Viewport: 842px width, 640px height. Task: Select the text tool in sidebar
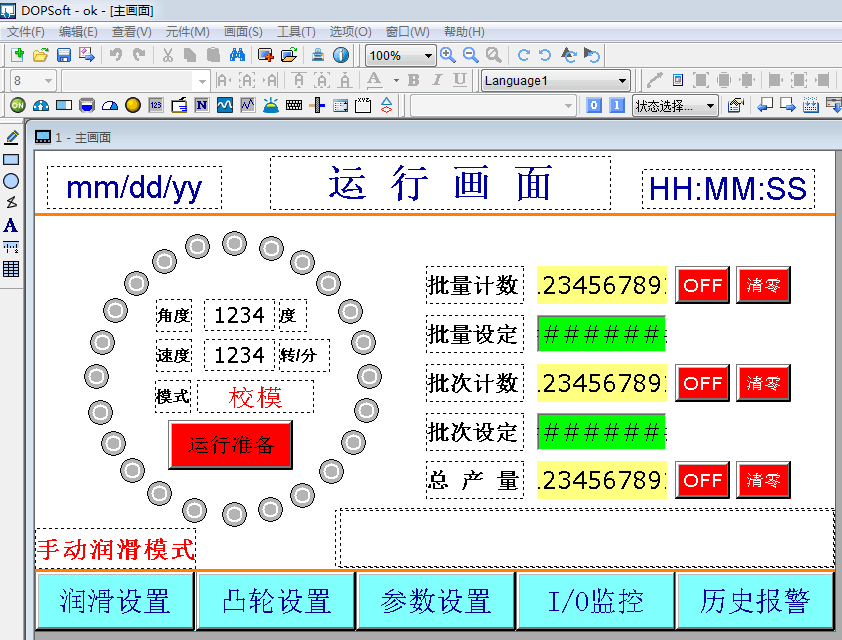(11, 225)
